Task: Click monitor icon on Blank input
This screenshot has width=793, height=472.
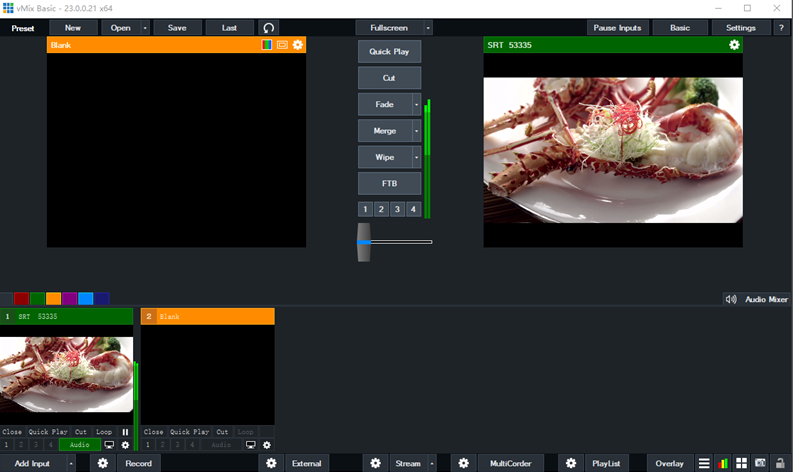Action: pos(250,445)
